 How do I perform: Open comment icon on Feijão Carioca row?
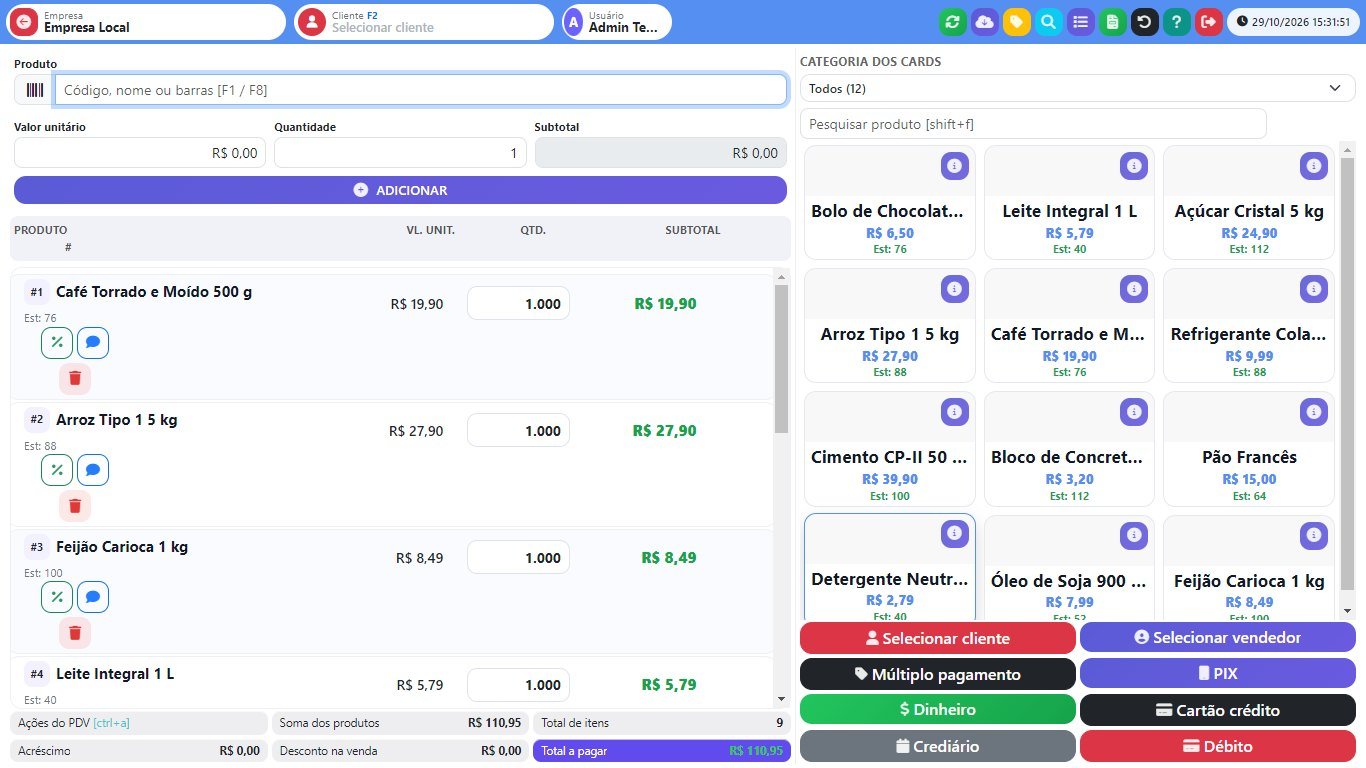coord(93,597)
